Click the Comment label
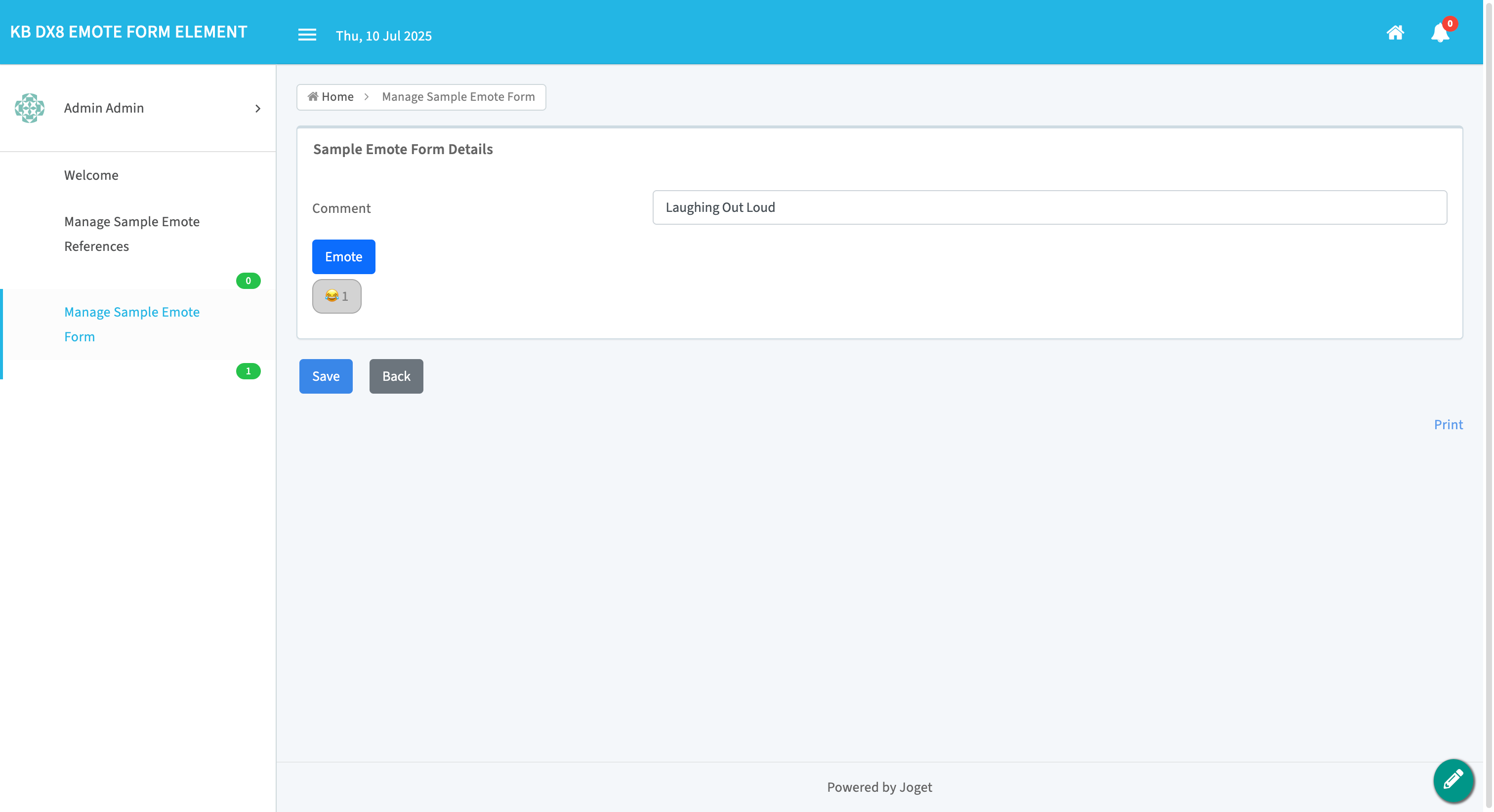1494x812 pixels. [x=341, y=208]
